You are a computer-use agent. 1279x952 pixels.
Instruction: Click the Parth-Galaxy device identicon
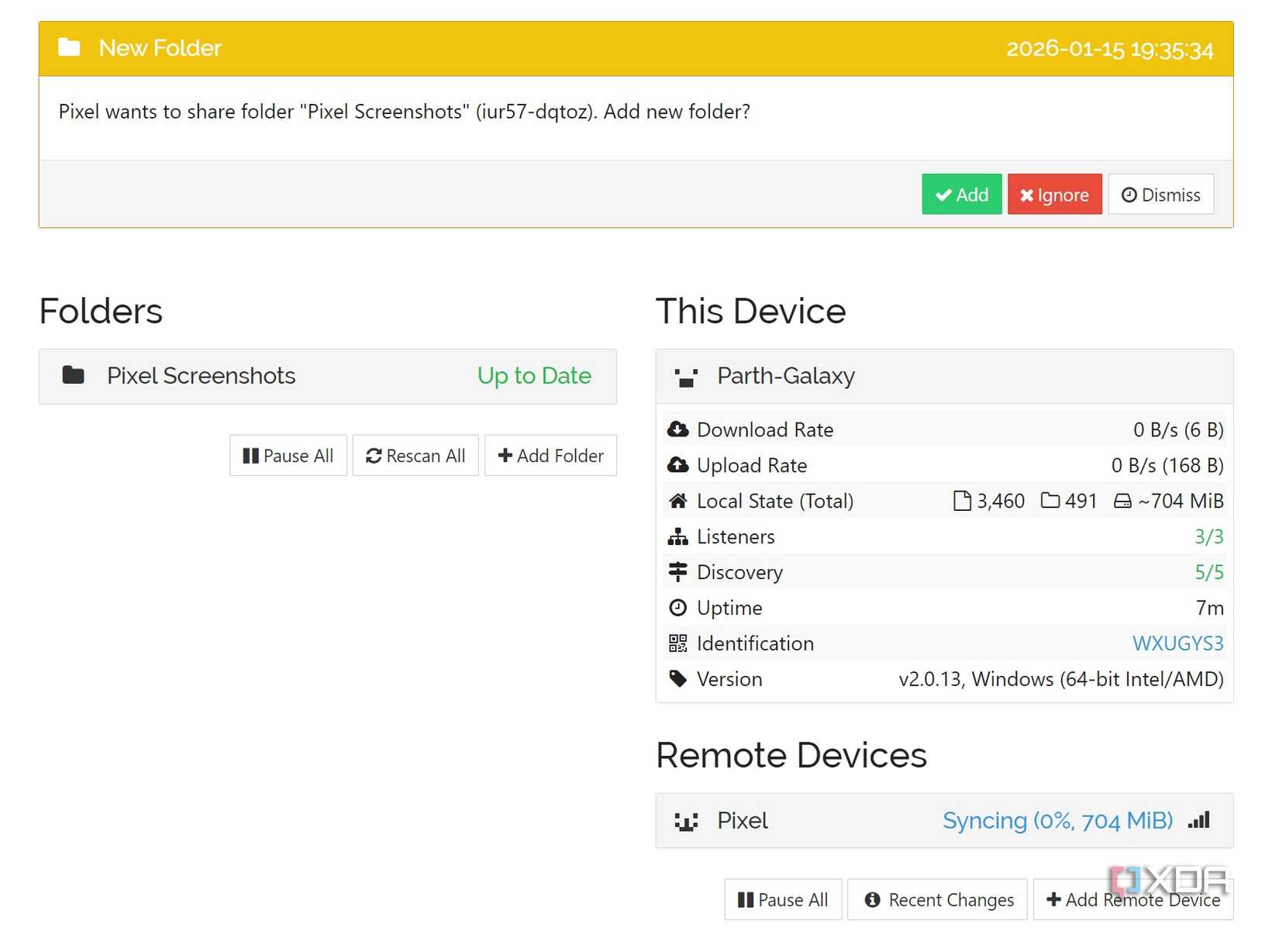(686, 377)
